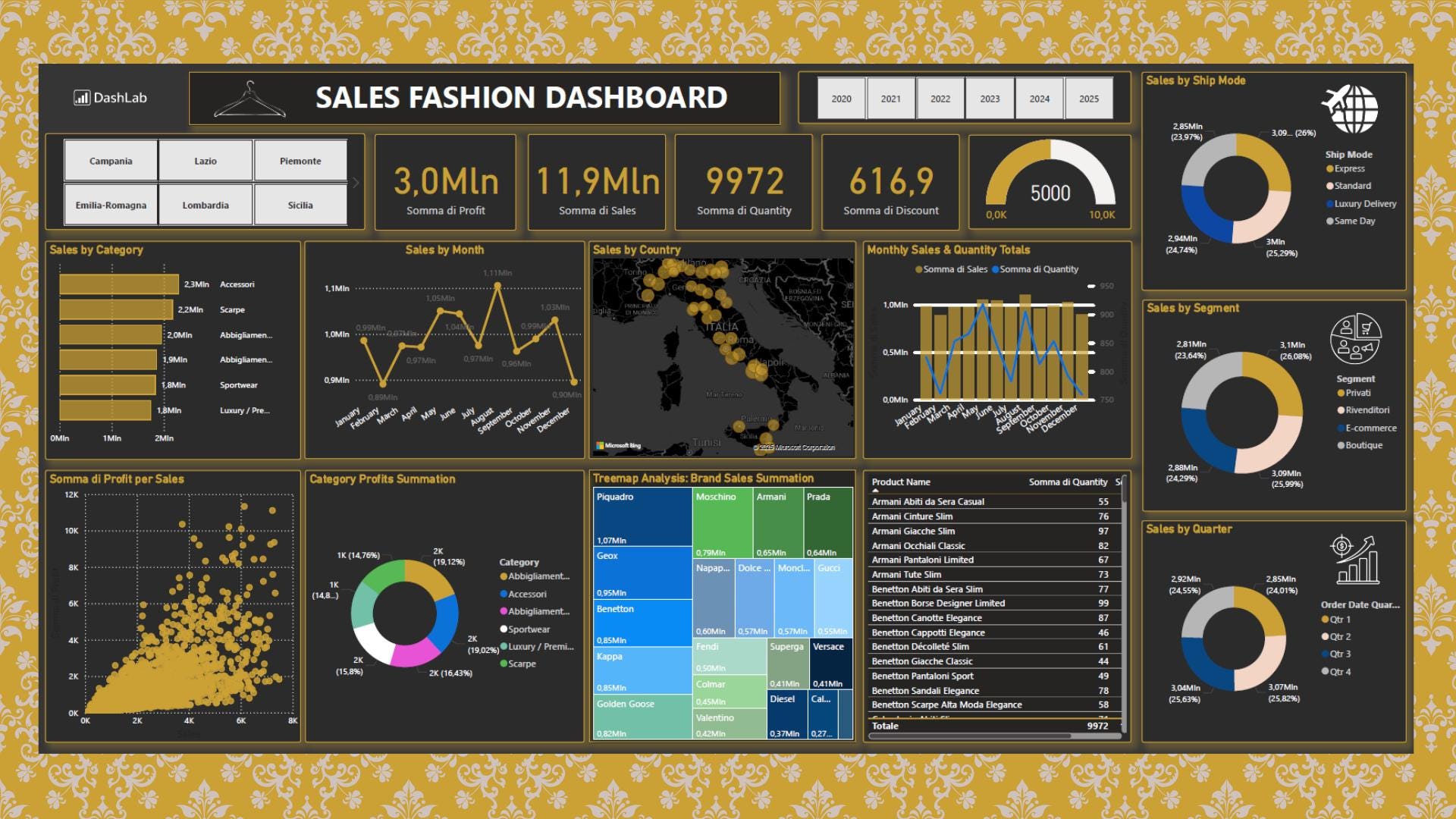Image resolution: width=1456 pixels, height=819 pixels.
Task: Click the 1,11Mln peak point on line chart
Action: click(497, 286)
